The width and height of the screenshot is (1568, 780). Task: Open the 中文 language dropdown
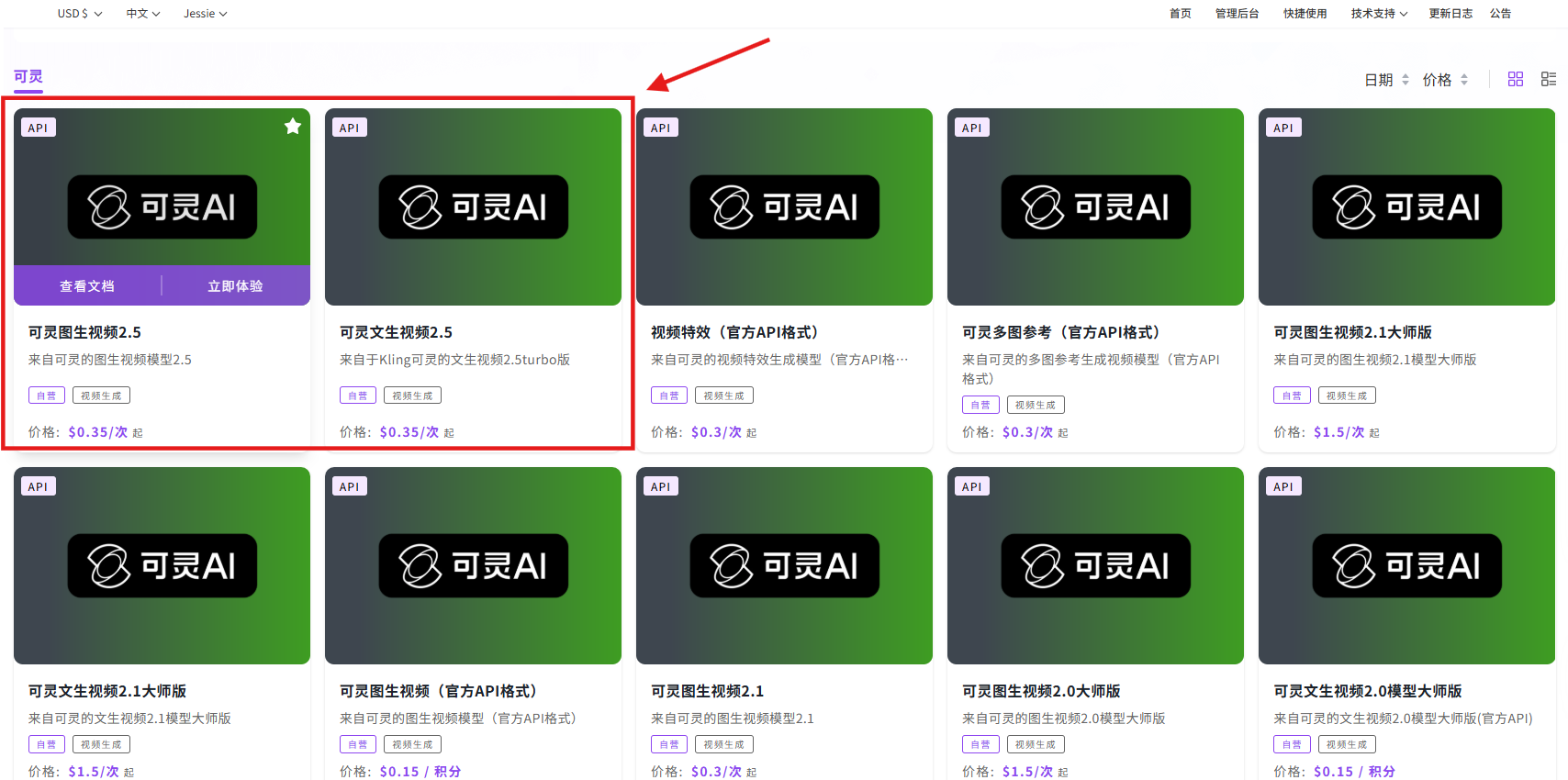(x=143, y=14)
